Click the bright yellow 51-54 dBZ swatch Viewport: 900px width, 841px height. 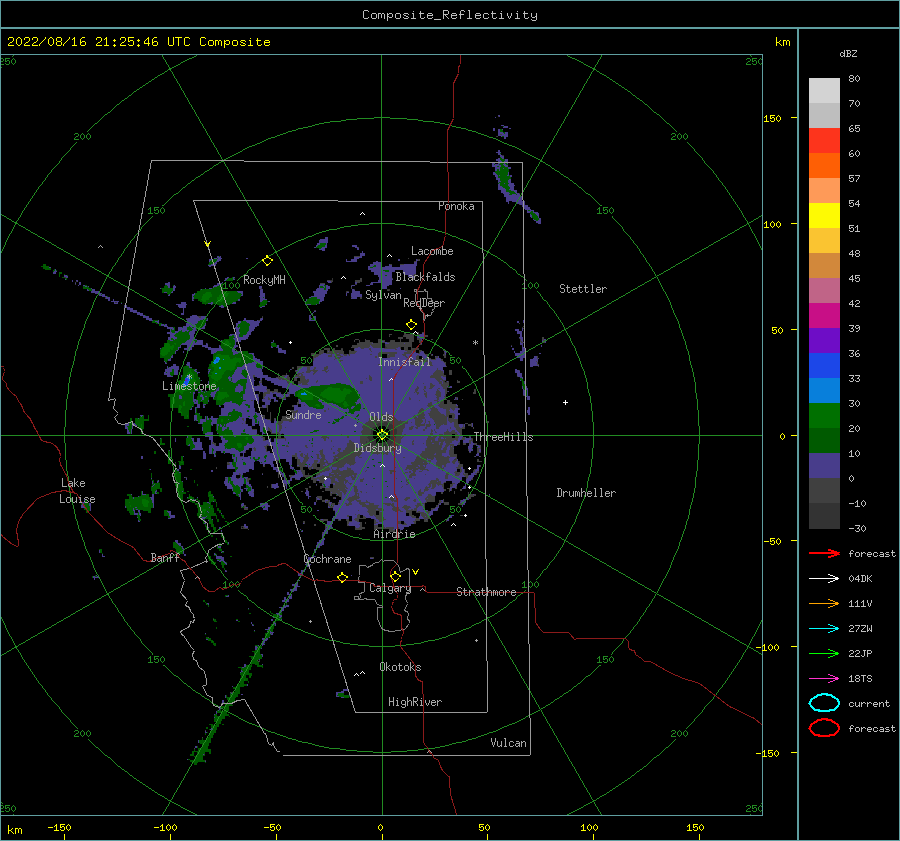pos(824,215)
